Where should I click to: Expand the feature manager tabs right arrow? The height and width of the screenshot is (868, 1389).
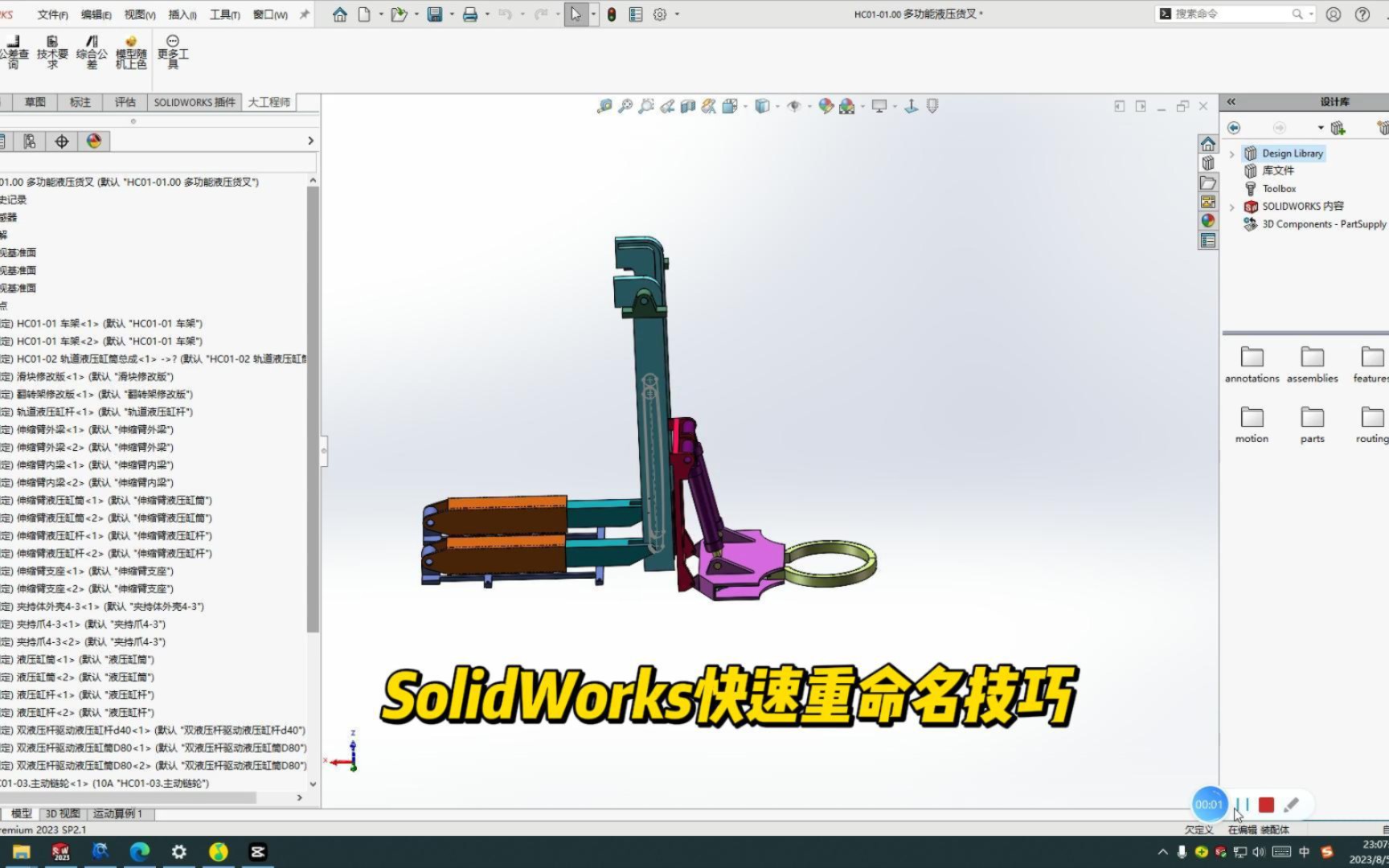click(x=310, y=141)
